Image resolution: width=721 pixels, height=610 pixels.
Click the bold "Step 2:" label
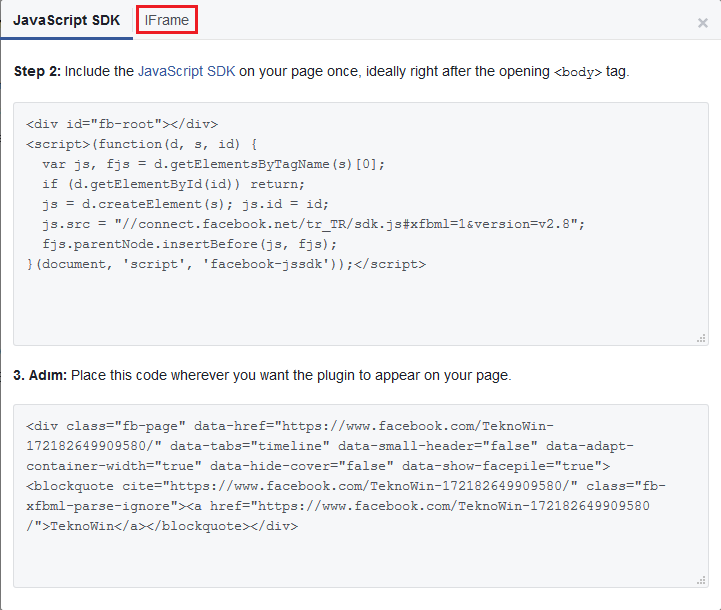[38, 71]
